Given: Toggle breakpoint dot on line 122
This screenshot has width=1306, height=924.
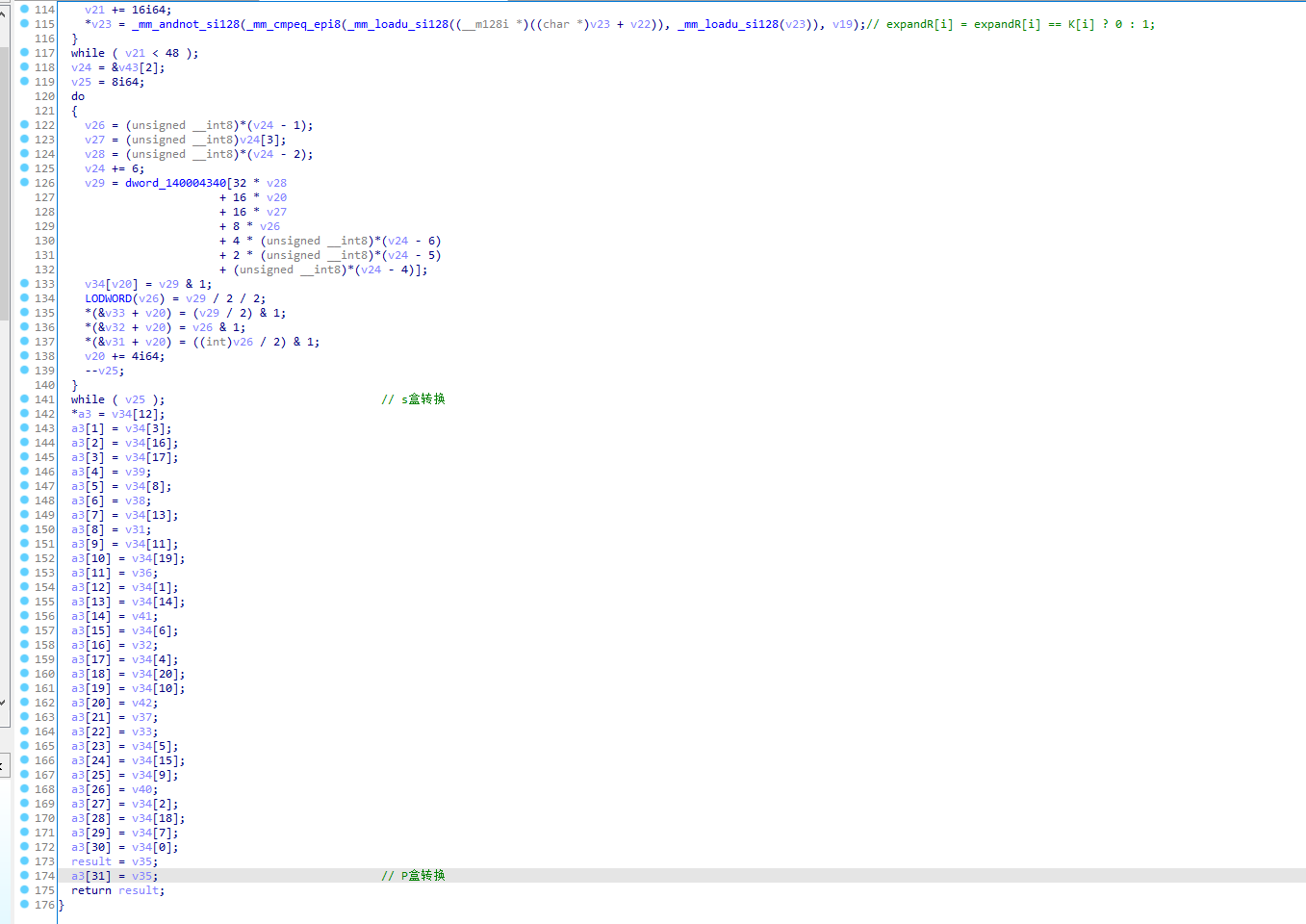Looking at the screenshot, I should (x=25, y=125).
